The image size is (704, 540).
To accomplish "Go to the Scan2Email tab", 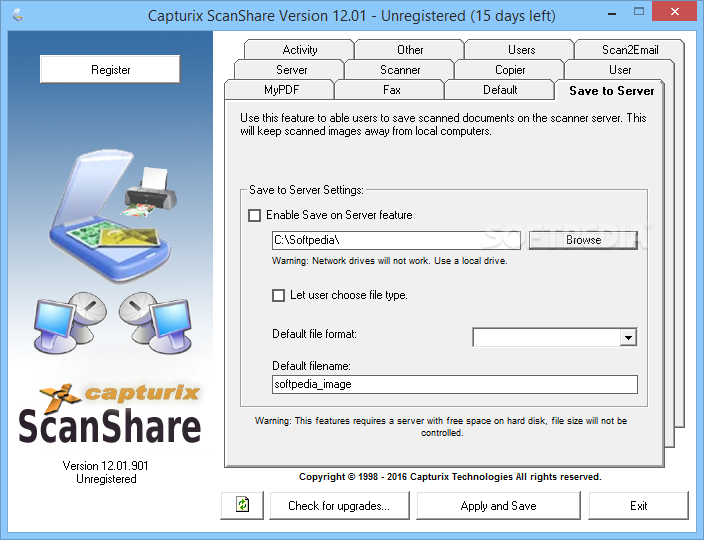I will 629,49.
